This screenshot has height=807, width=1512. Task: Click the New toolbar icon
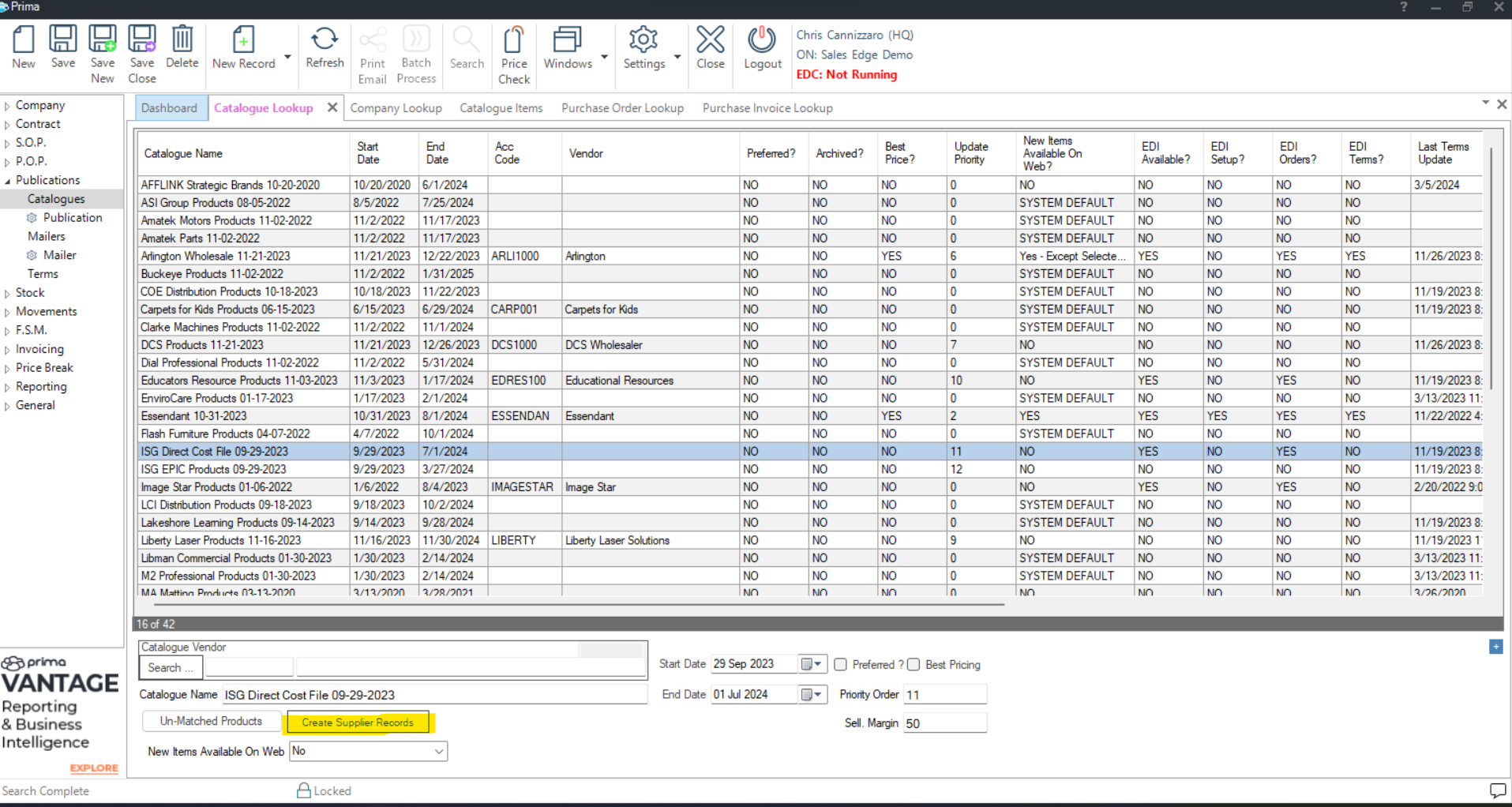pos(24,39)
